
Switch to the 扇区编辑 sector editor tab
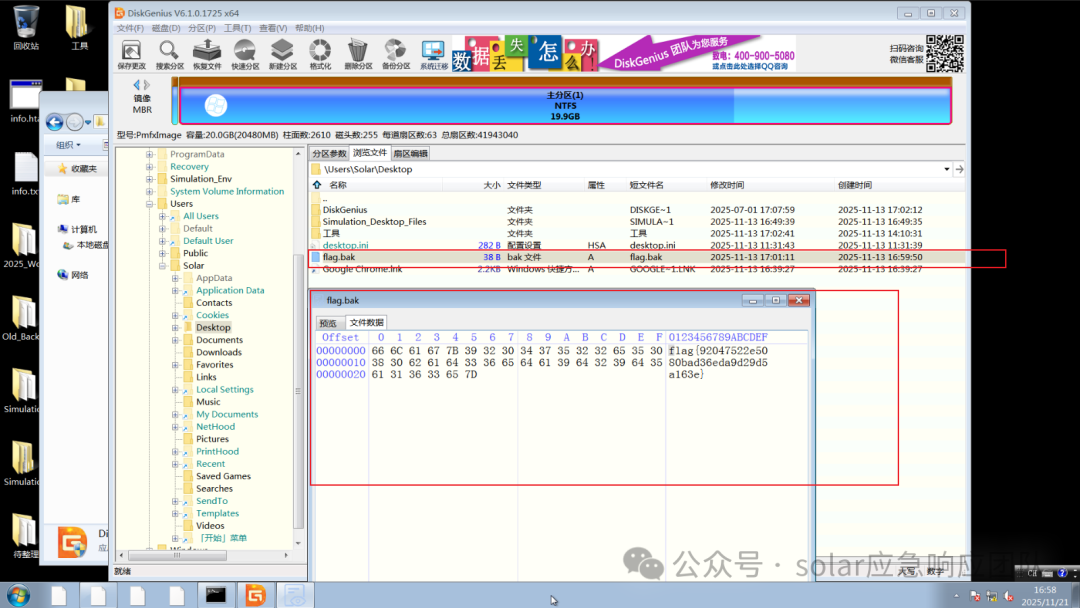point(411,154)
